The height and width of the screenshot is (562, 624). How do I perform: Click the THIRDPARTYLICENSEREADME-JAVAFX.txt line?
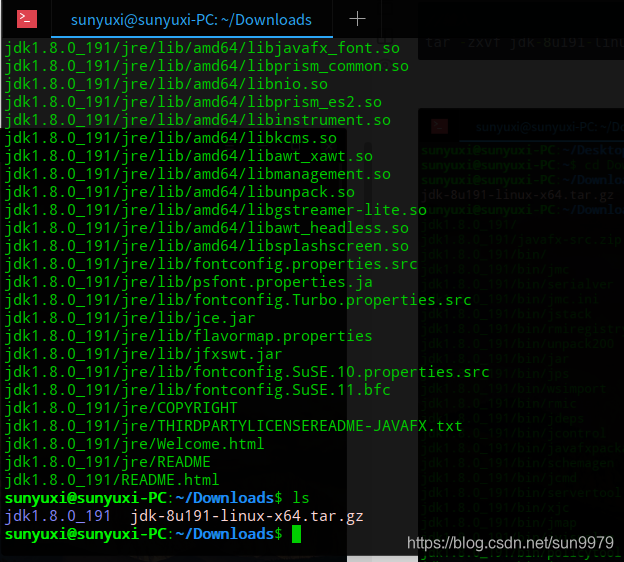click(234, 426)
